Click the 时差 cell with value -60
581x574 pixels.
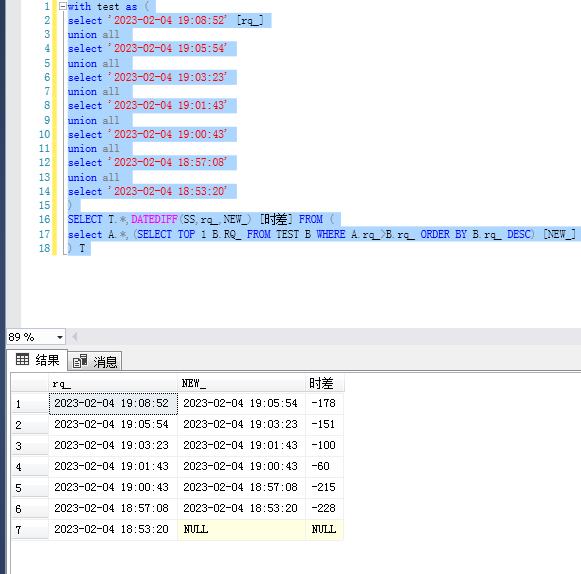point(325,466)
